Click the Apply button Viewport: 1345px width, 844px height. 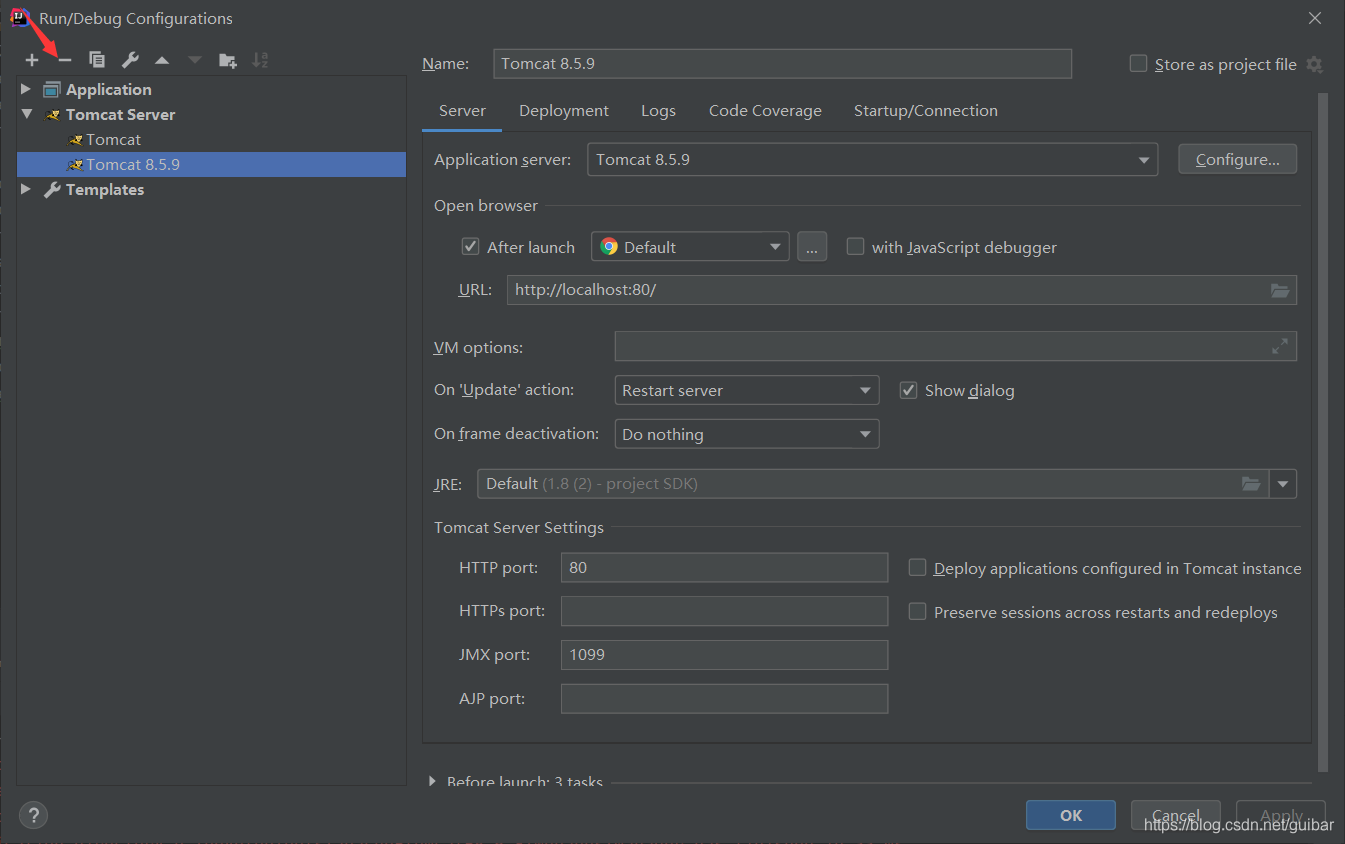click(x=1281, y=815)
